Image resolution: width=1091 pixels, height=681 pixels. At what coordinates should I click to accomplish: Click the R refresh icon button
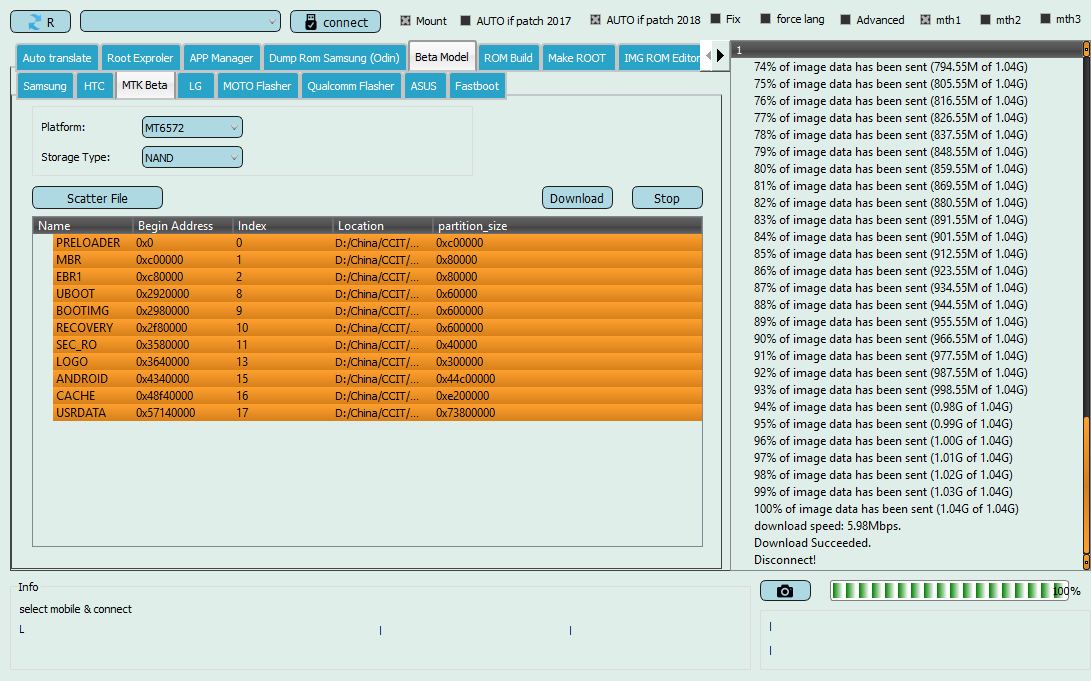pyautogui.click(x=40, y=22)
